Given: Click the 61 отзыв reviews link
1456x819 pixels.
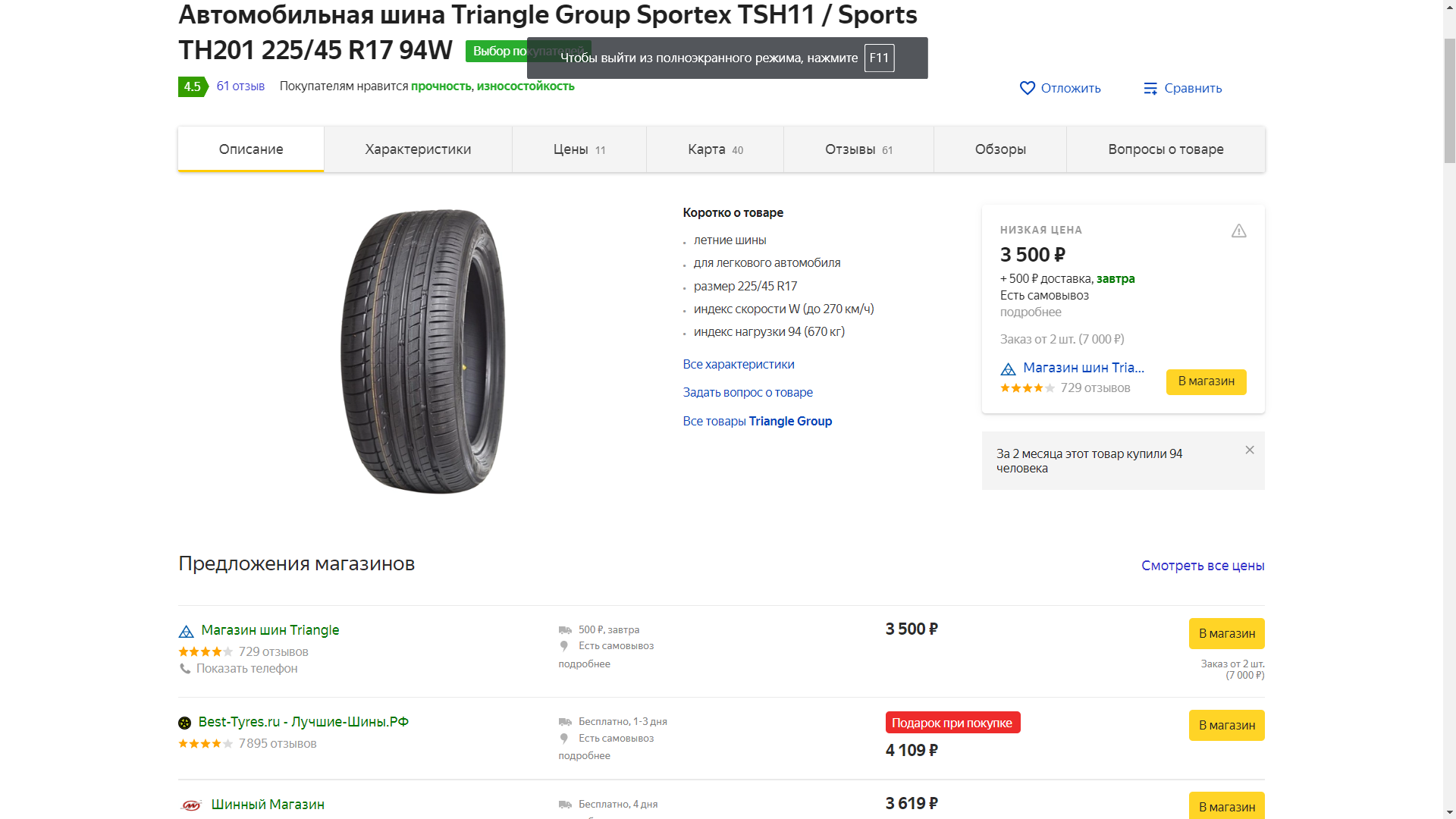Looking at the screenshot, I should tap(240, 86).
